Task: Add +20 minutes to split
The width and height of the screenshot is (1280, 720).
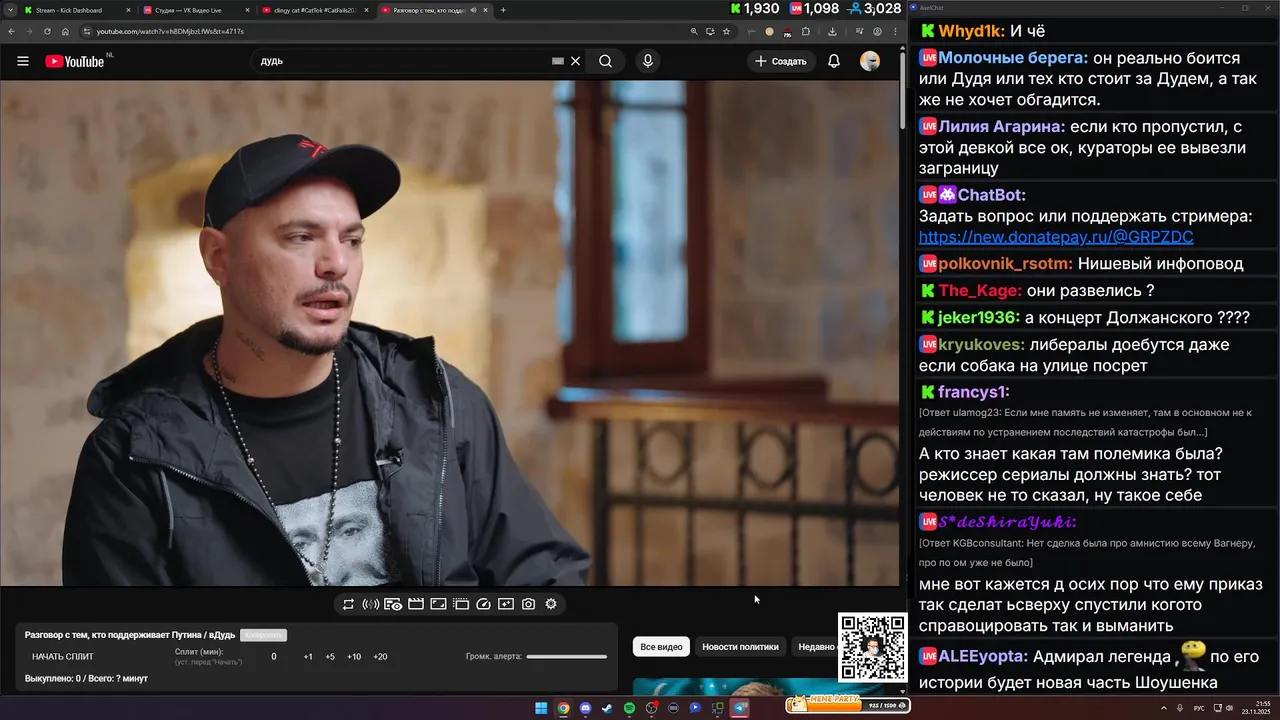Action: 380,657
